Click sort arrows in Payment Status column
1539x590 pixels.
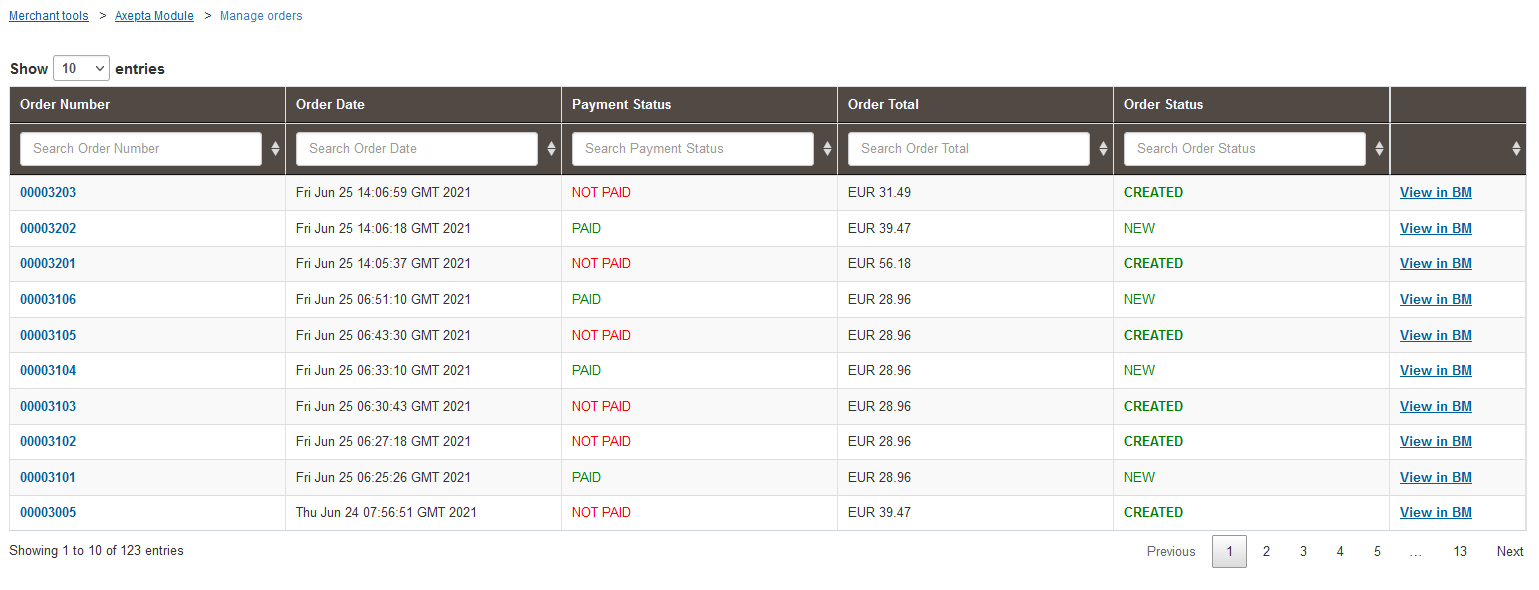point(827,149)
